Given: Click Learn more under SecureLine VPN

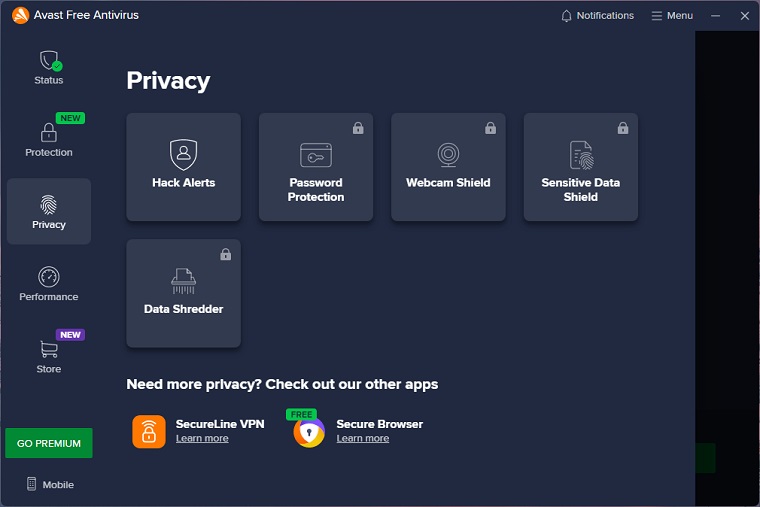Looking at the screenshot, I should point(202,438).
